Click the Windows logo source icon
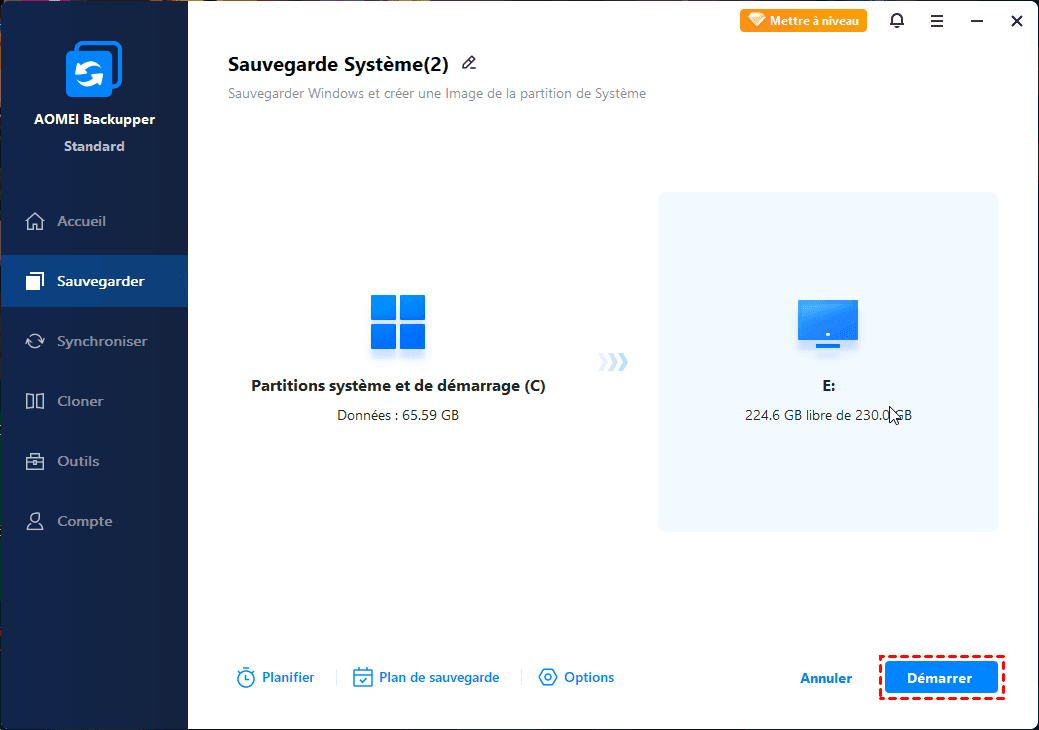This screenshot has width=1039, height=730. click(x=398, y=322)
